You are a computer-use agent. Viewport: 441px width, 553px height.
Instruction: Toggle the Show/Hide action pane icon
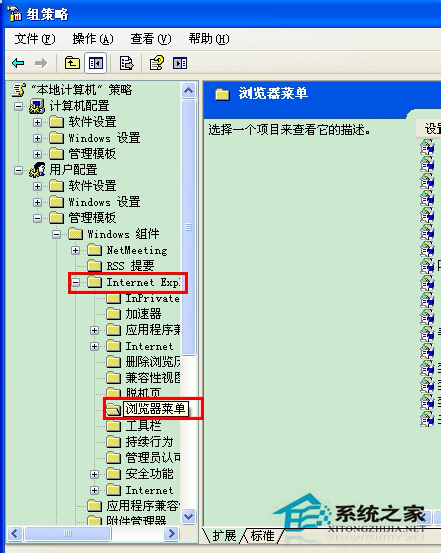click(180, 63)
